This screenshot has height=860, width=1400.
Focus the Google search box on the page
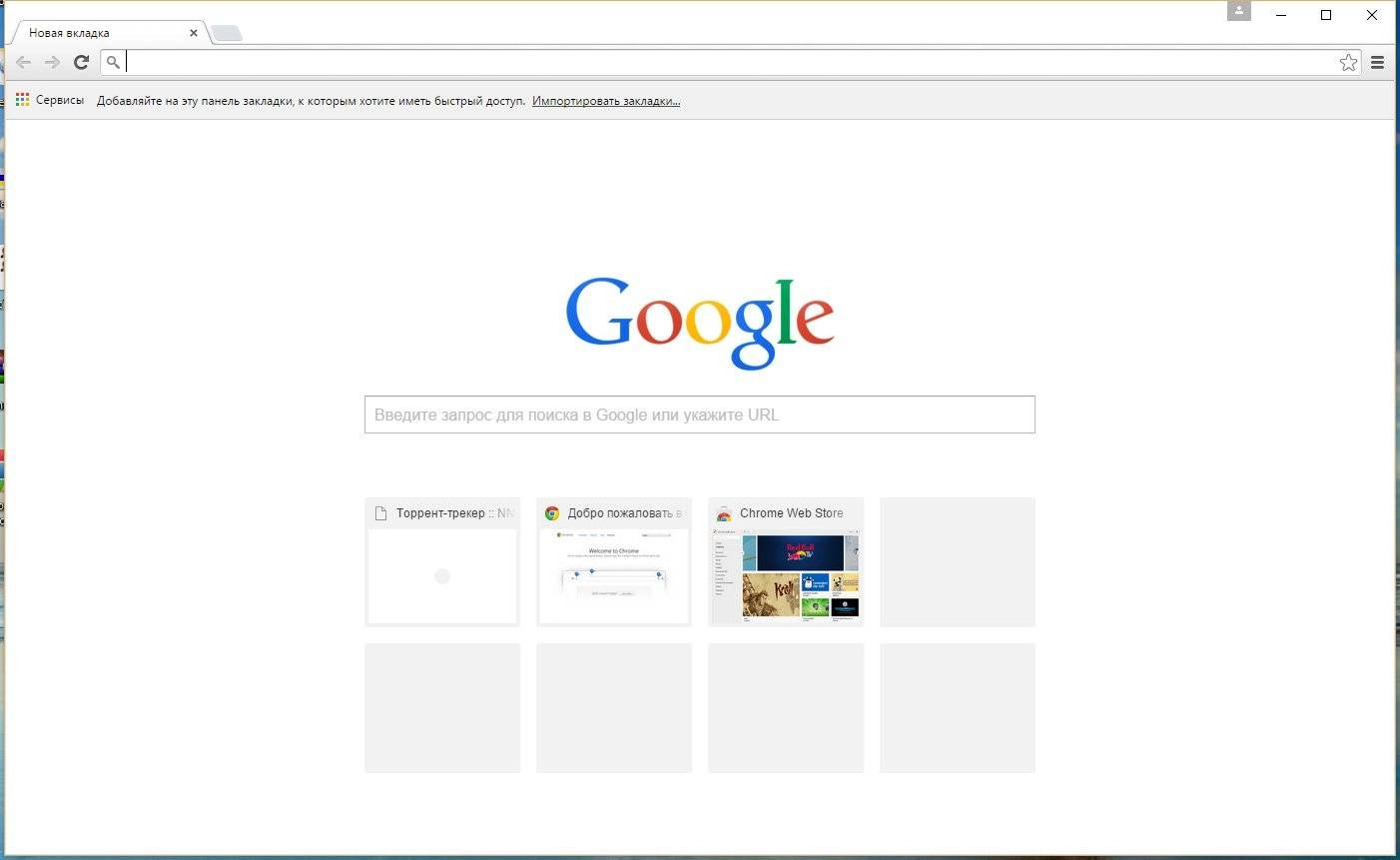click(x=699, y=415)
